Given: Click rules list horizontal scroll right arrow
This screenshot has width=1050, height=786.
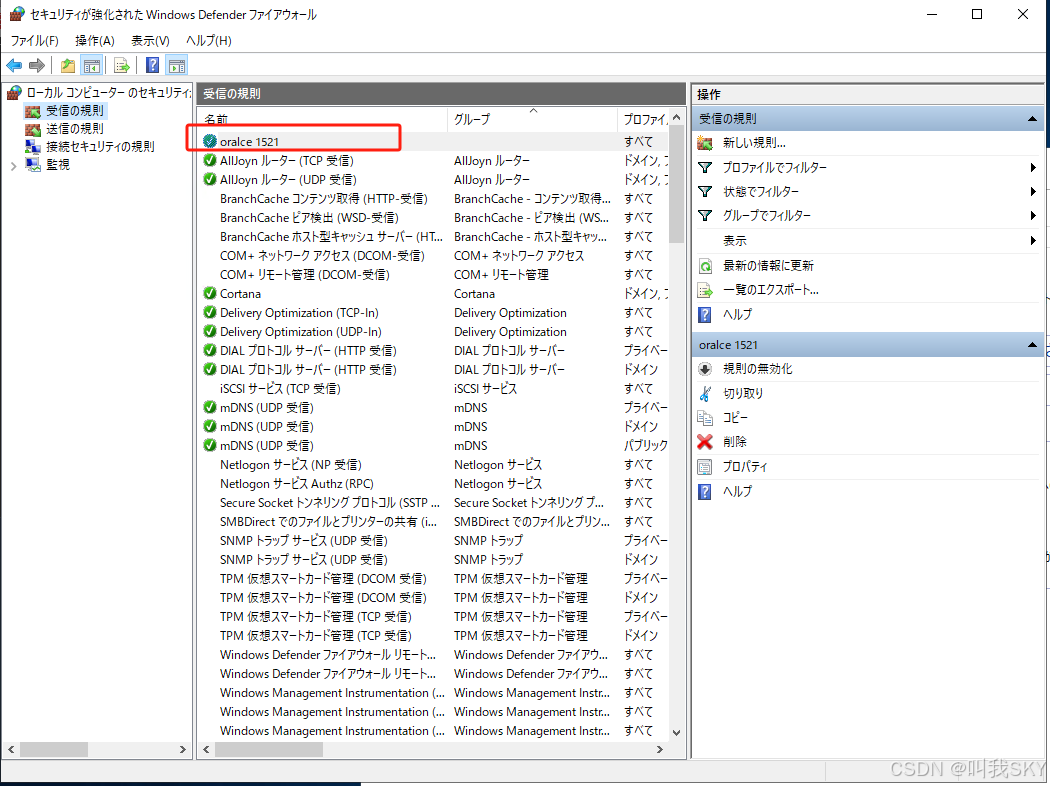Looking at the screenshot, I should pyautogui.click(x=660, y=749).
